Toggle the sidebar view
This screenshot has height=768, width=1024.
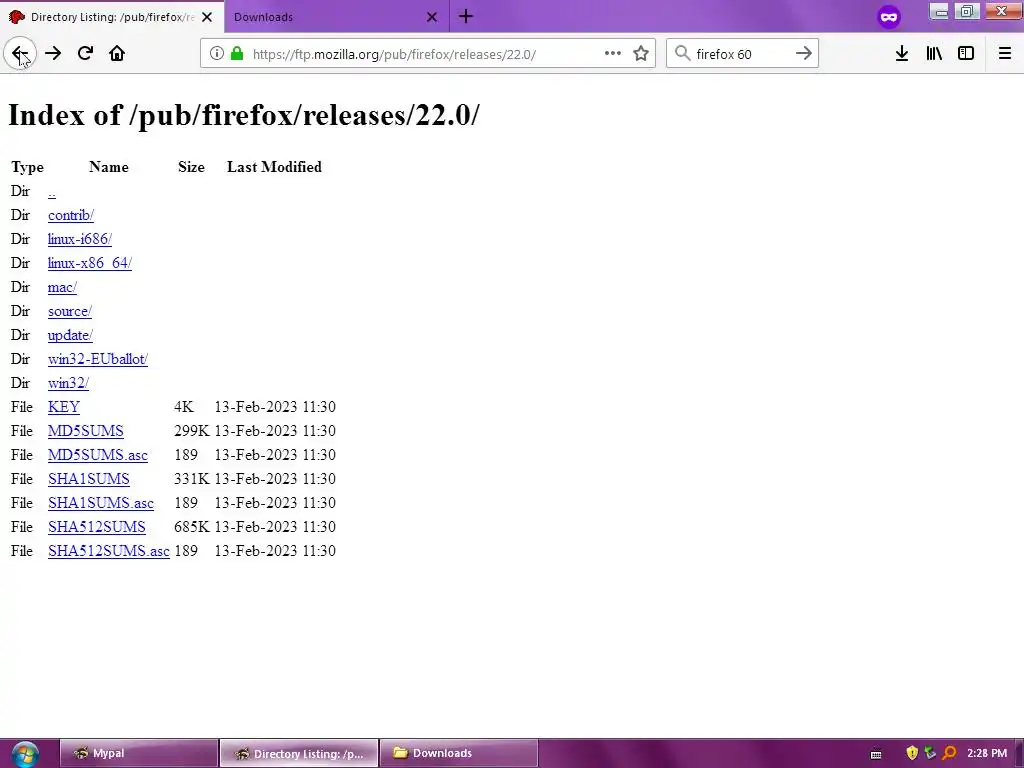(966, 54)
